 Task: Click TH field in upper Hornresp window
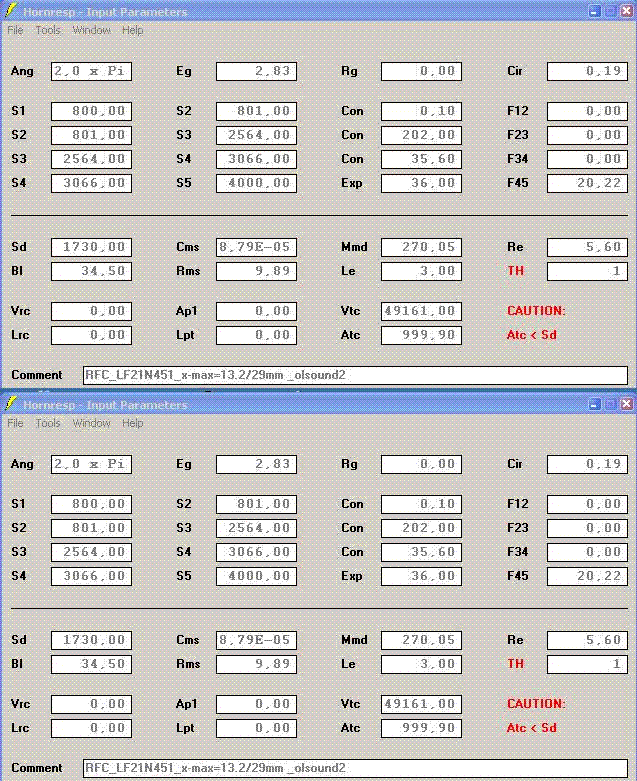click(587, 271)
